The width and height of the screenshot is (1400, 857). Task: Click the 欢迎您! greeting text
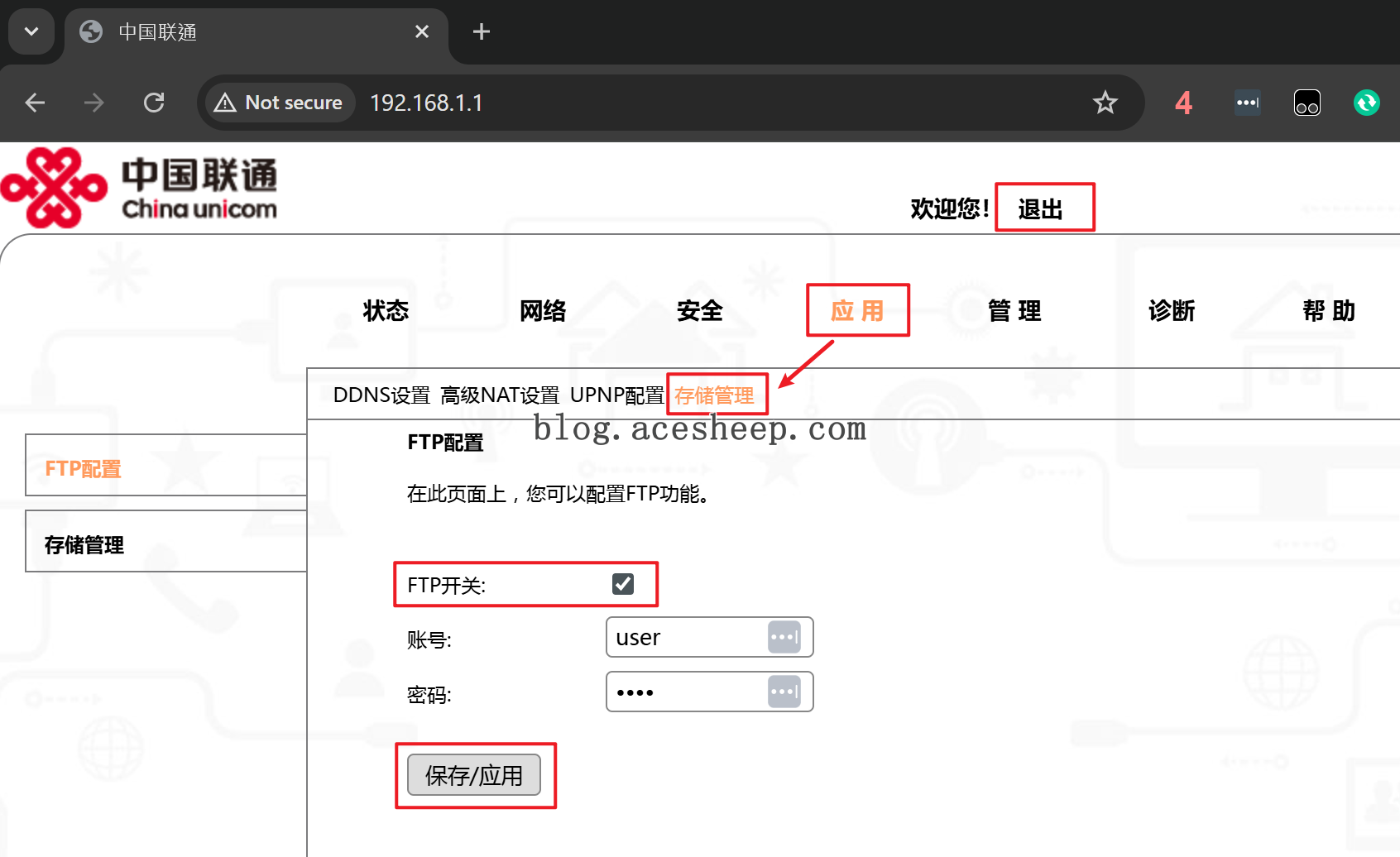coord(950,208)
